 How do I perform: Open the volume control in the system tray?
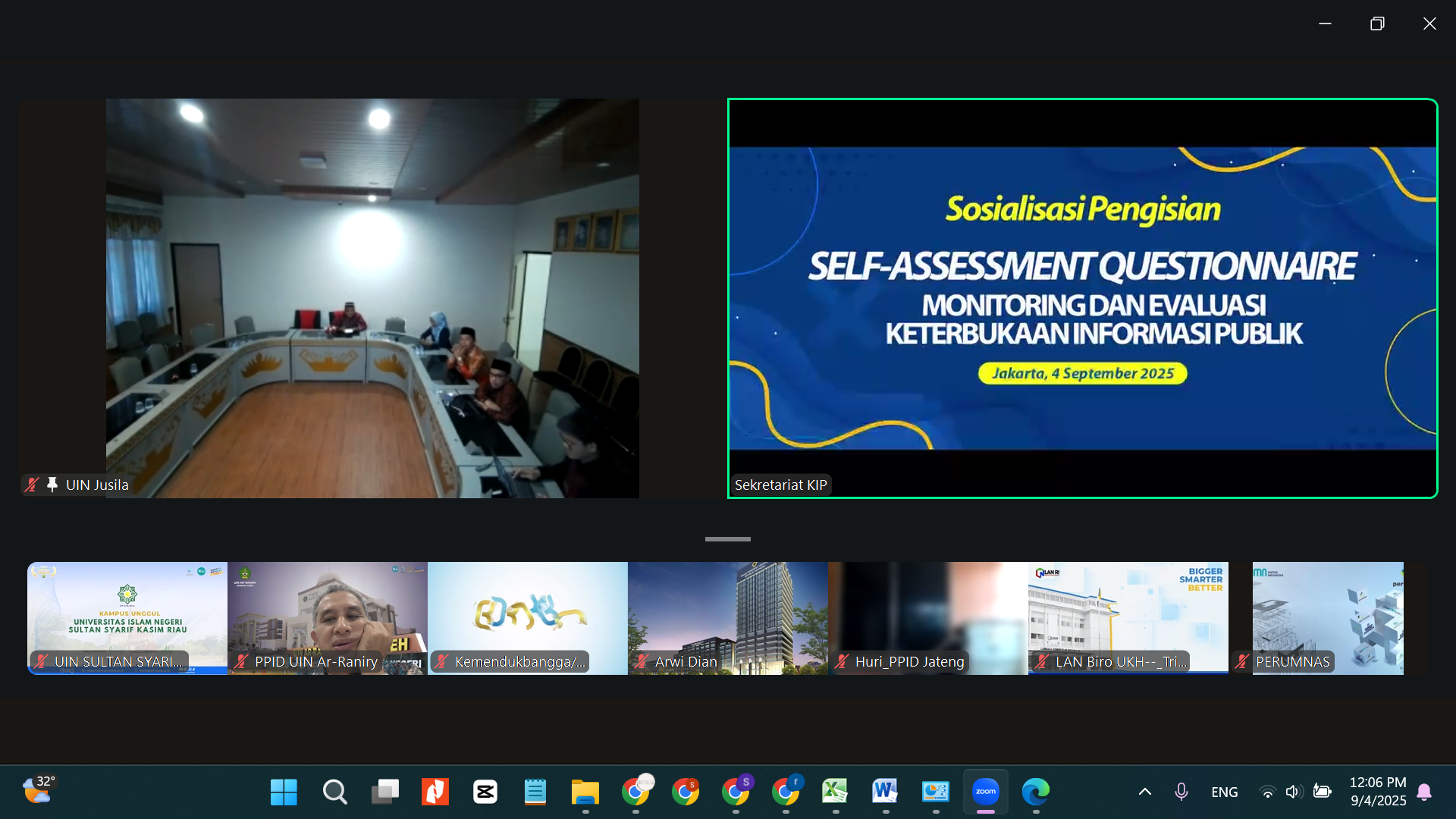[1294, 792]
